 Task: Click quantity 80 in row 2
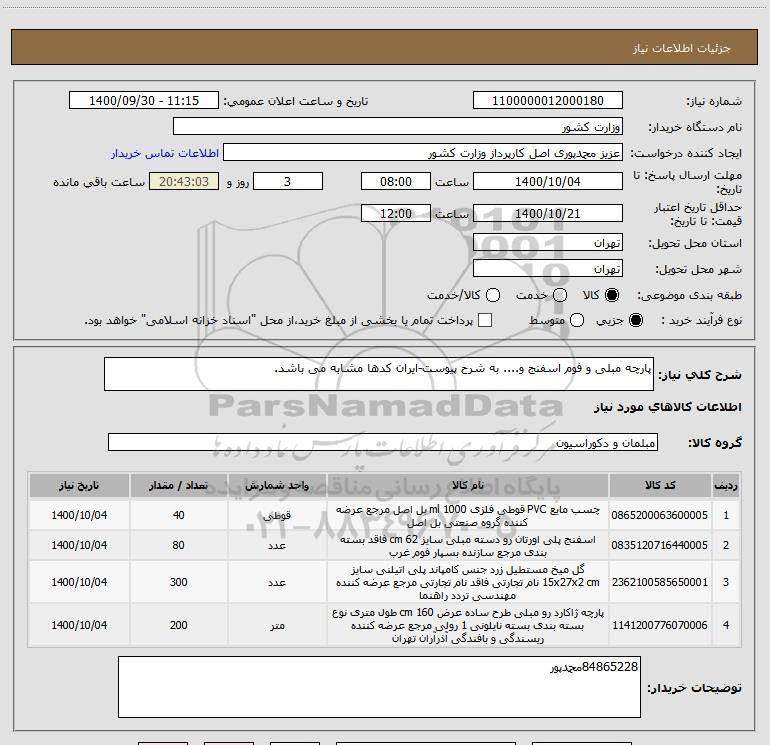pyautogui.click(x=178, y=545)
